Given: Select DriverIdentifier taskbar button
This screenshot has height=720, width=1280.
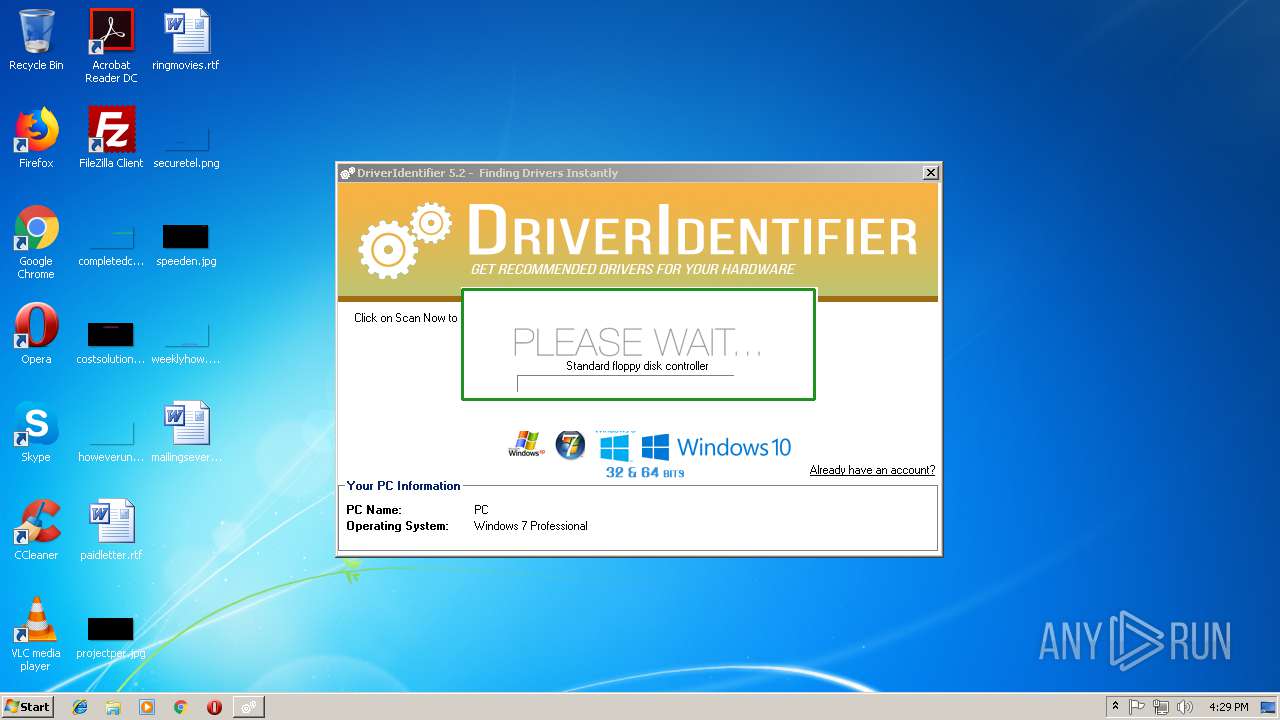Looking at the screenshot, I should tap(248, 707).
